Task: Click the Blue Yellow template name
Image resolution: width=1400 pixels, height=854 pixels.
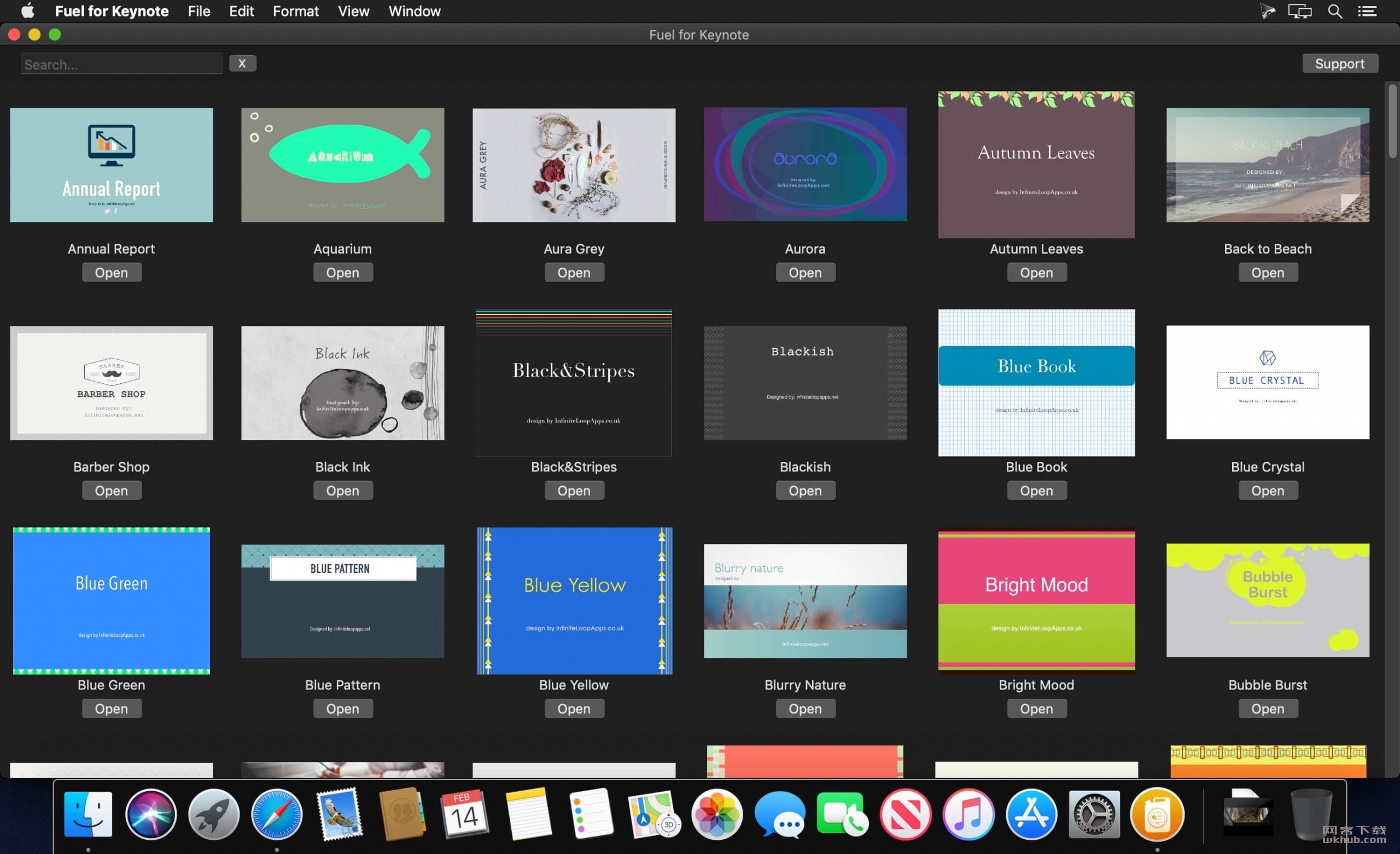Action: point(574,685)
